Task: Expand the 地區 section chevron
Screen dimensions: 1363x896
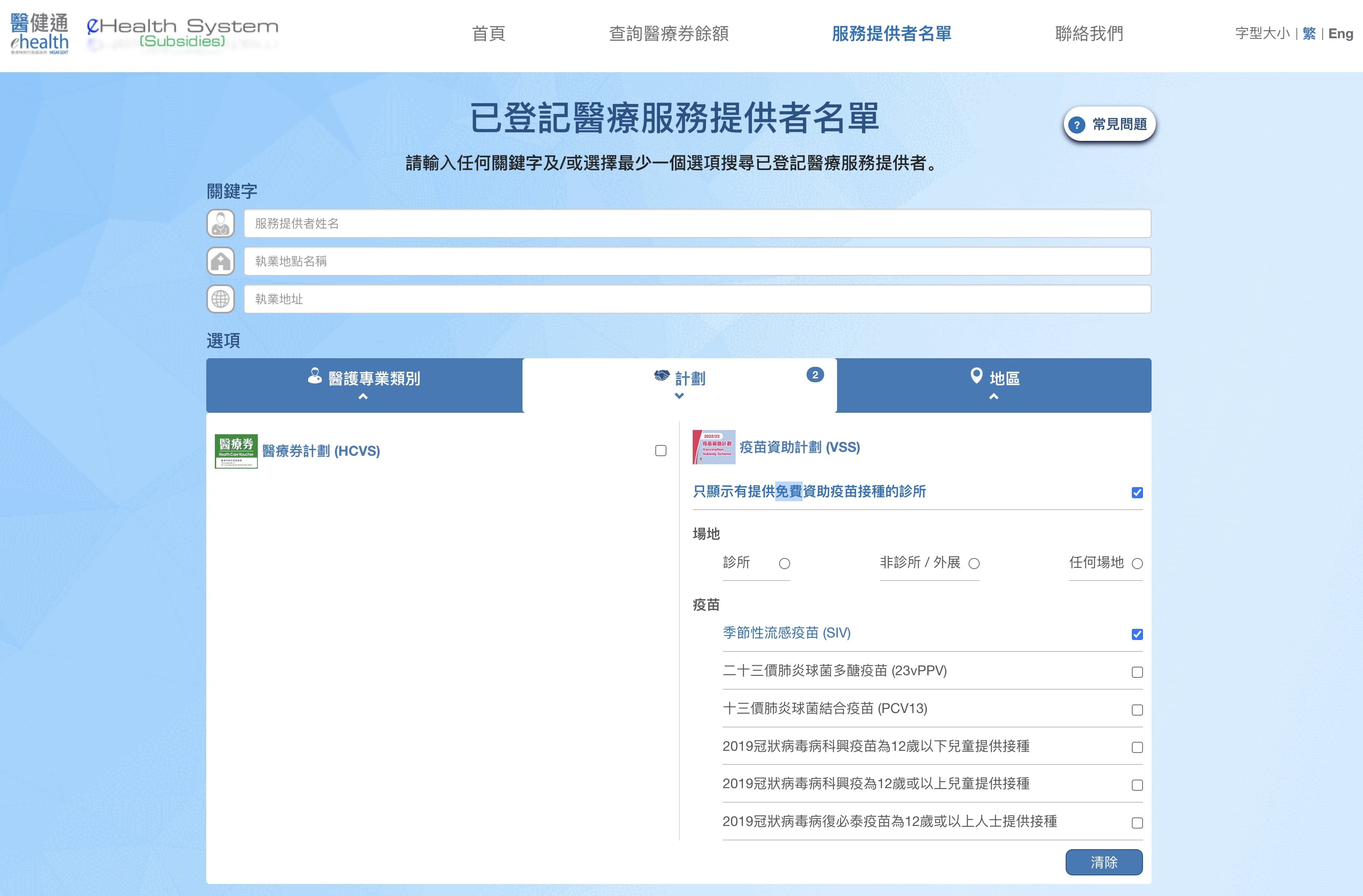Action: point(993,396)
